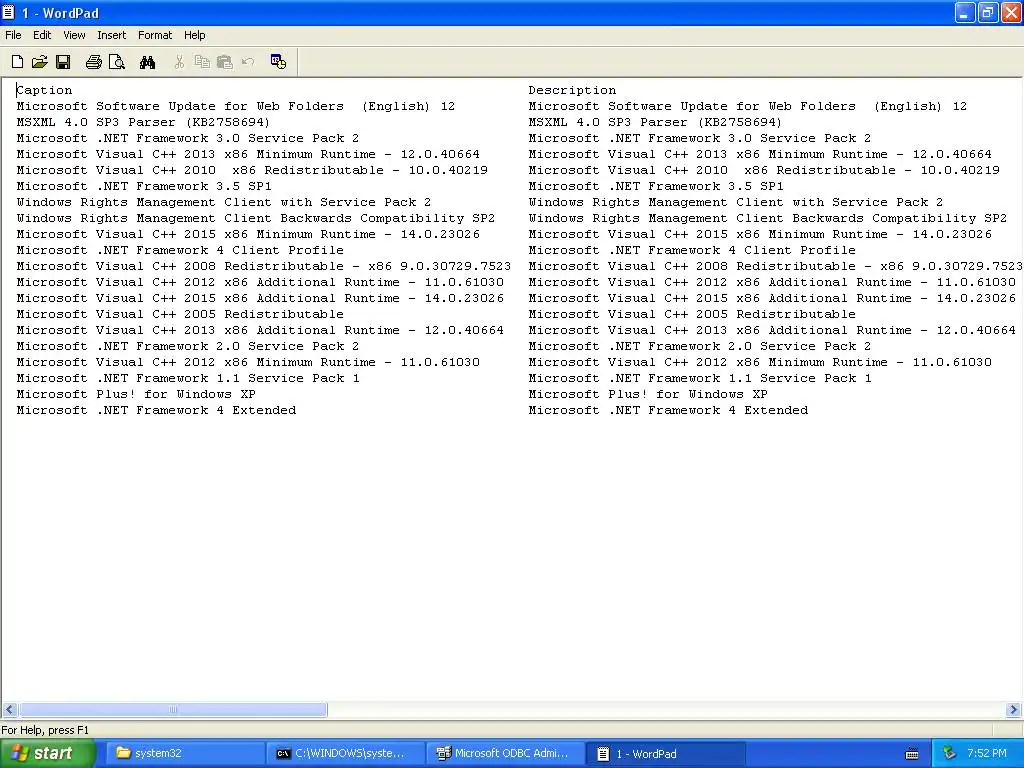Click Rights Management Client with Service Pack 2 under Description
Screen dimensions: 1024x768
click(x=736, y=202)
